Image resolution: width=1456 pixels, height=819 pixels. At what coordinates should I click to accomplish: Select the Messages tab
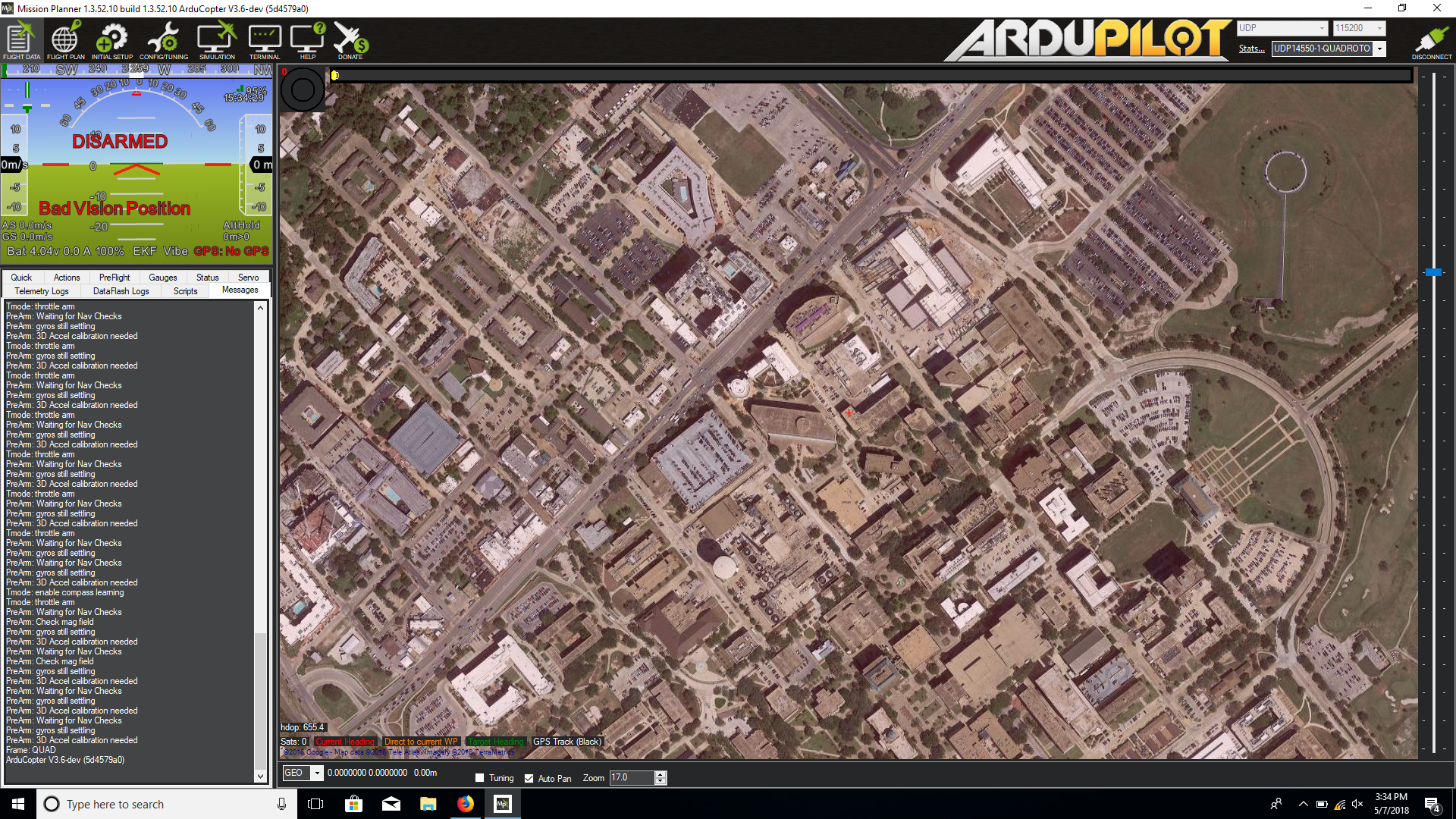(240, 290)
